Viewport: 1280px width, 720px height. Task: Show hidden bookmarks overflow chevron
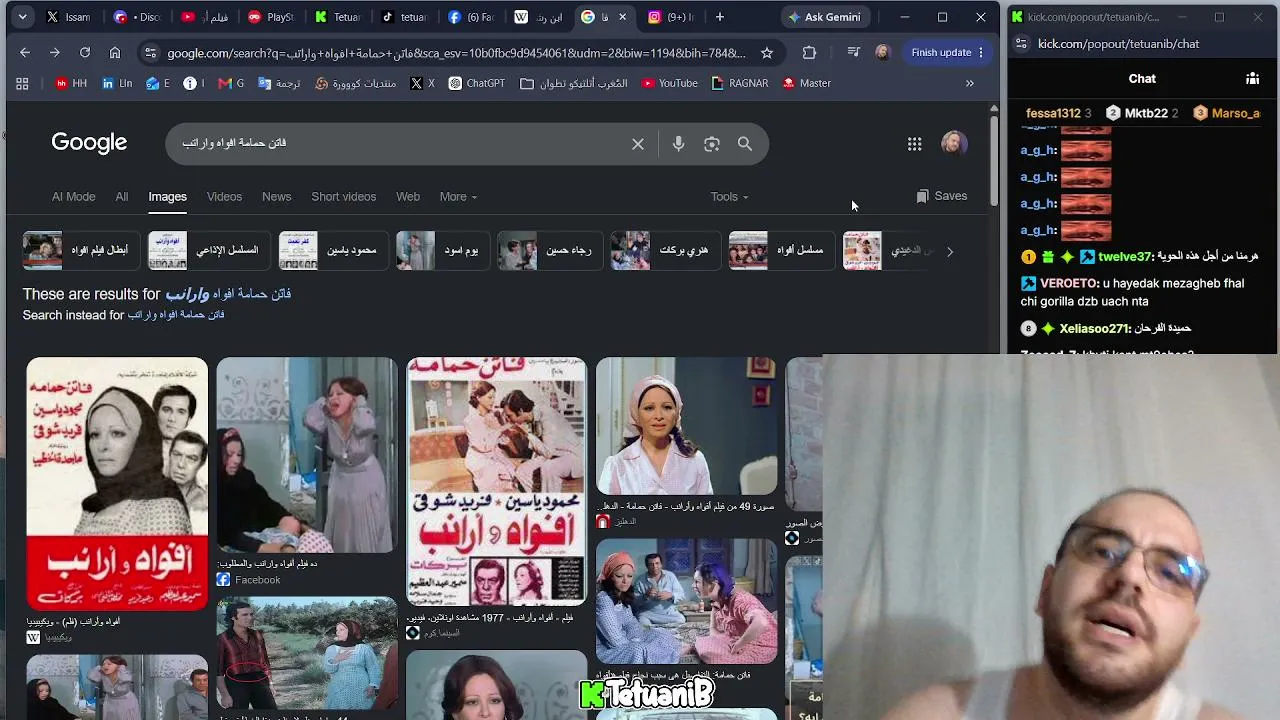(969, 83)
